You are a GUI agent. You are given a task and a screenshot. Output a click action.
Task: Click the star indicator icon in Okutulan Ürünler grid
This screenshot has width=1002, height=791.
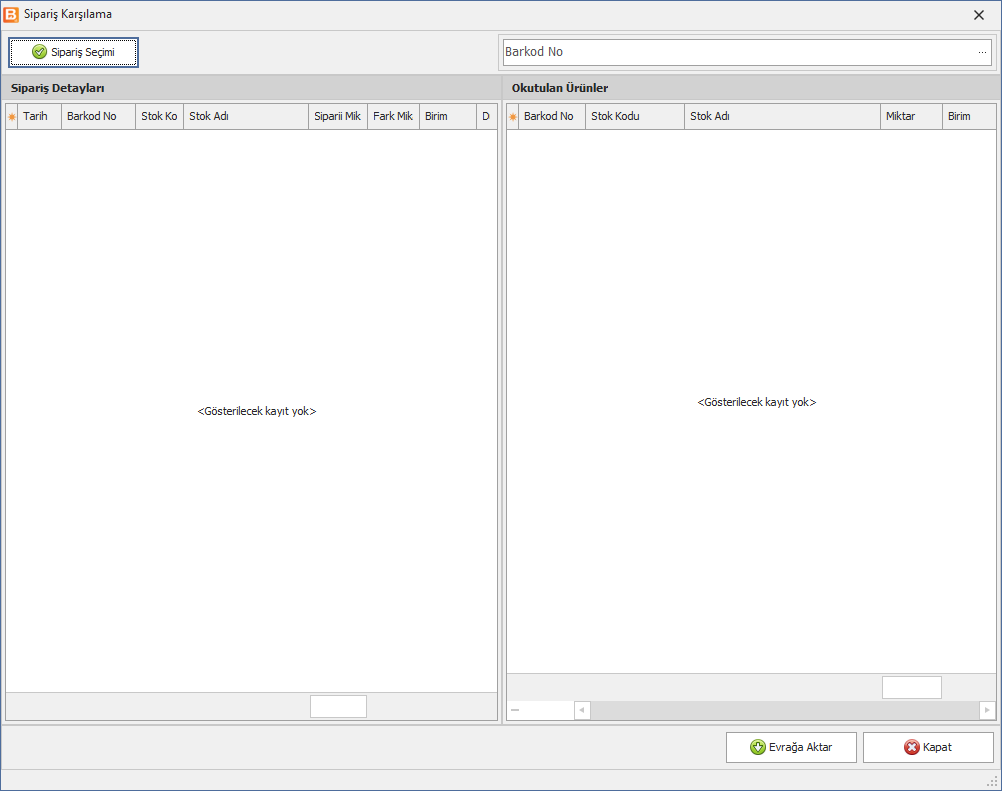click(513, 116)
